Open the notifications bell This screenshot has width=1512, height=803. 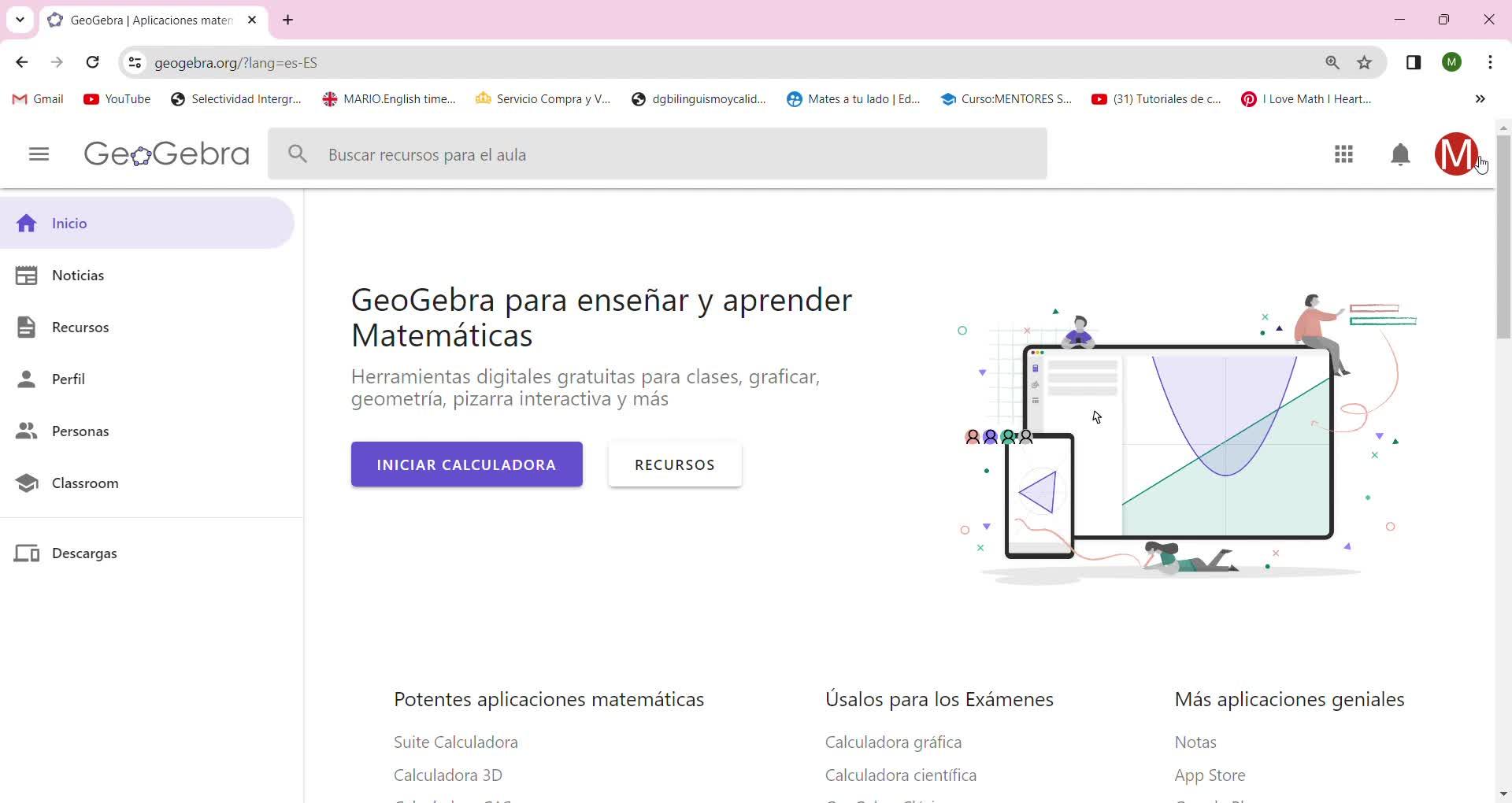pyautogui.click(x=1400, y=154)
